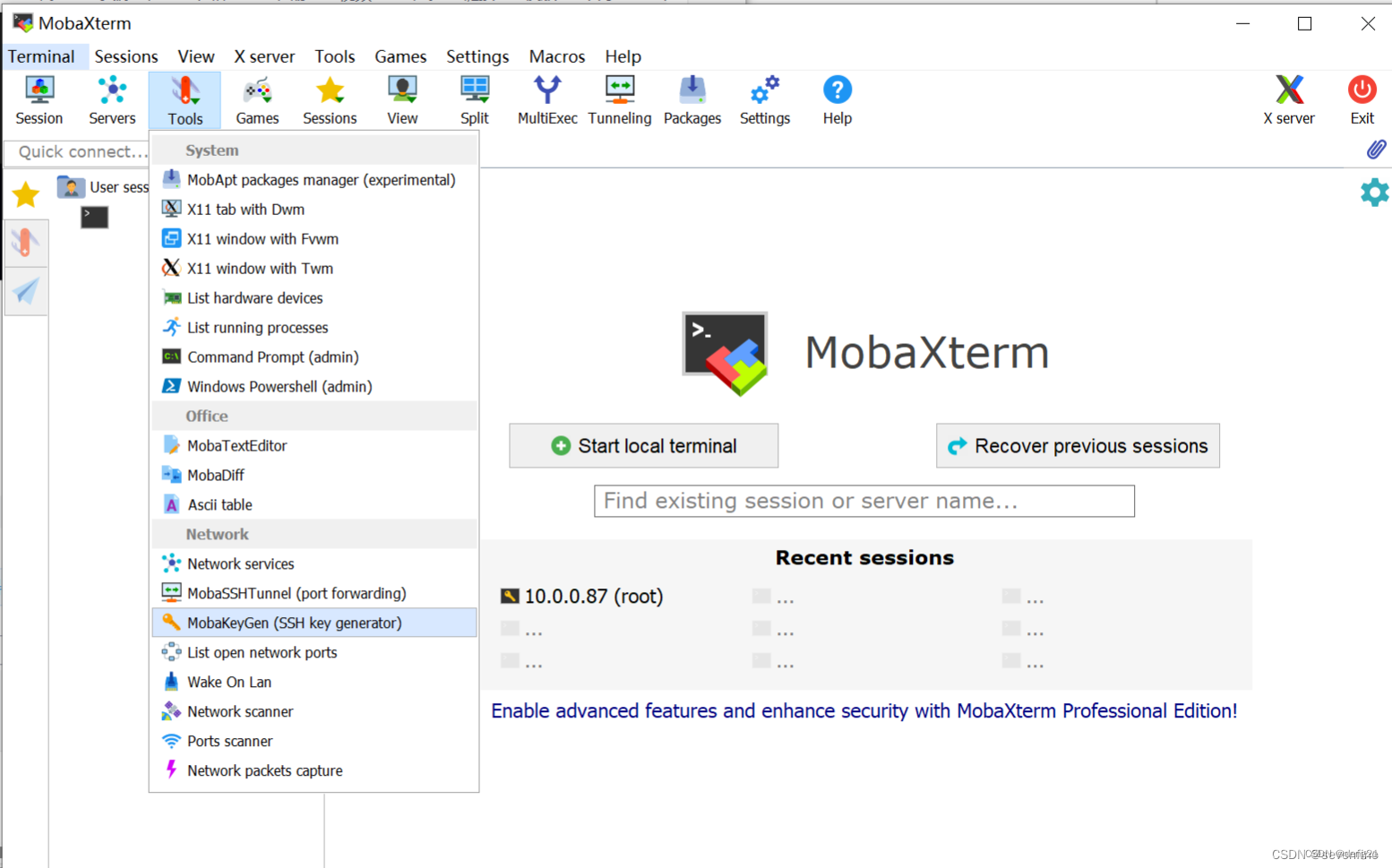Open the Games toolbar icon
Viewport: 1392px width, 868px height.
[x=257, y=100]
